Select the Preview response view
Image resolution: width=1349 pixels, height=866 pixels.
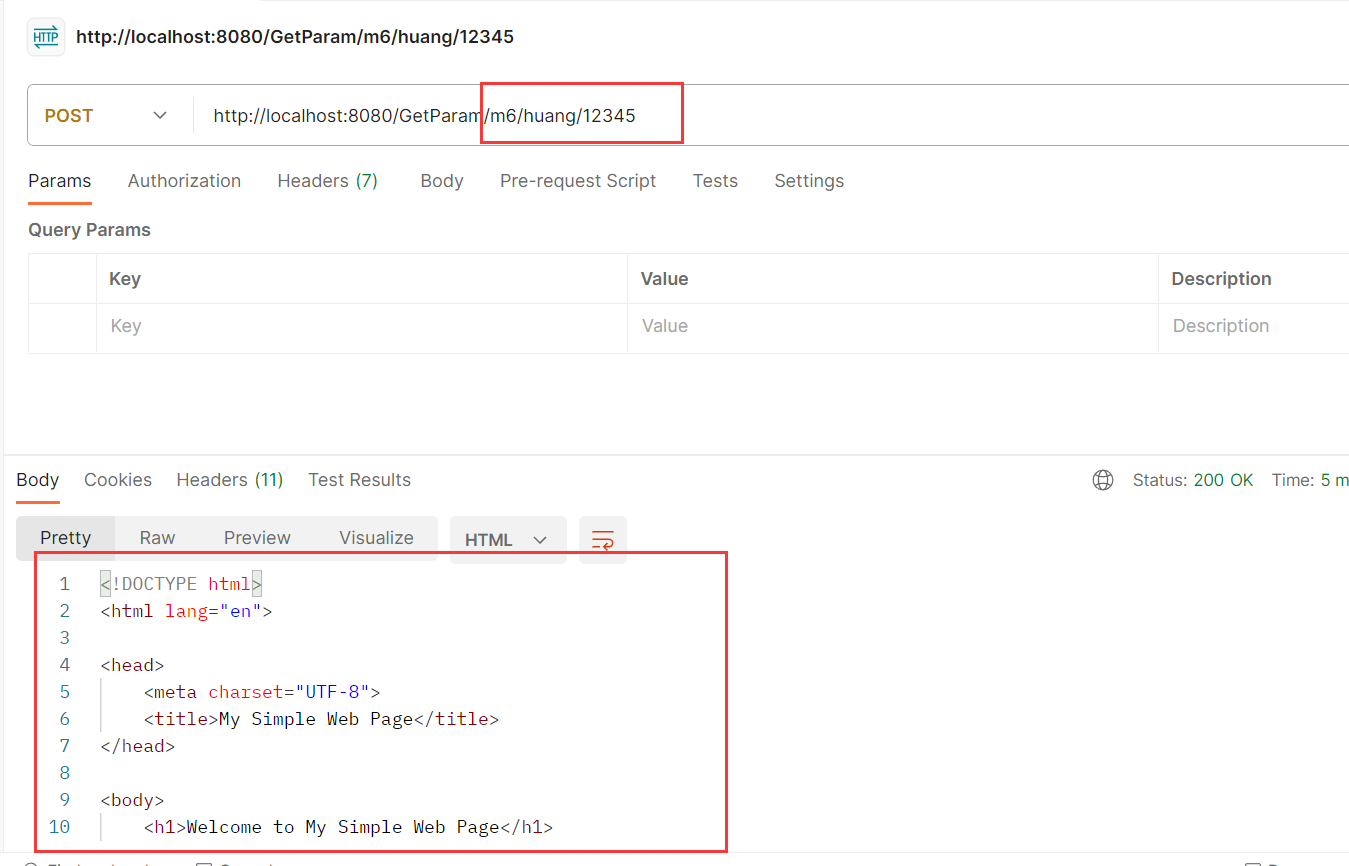[257, 538]
